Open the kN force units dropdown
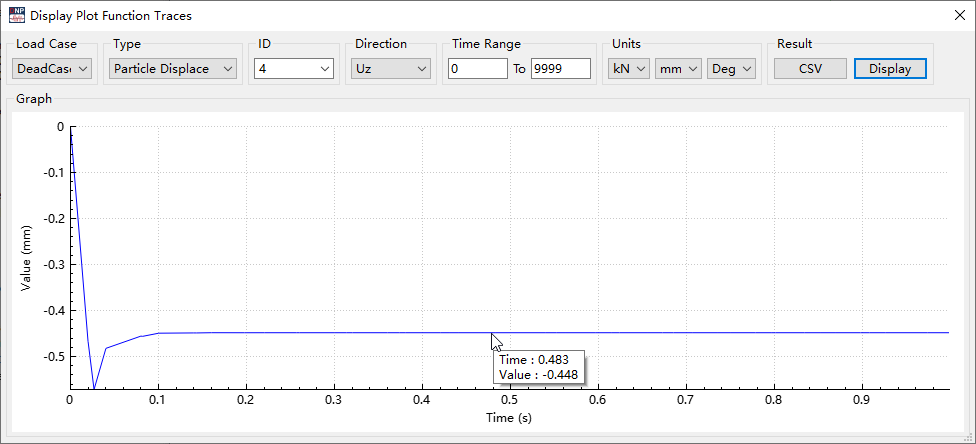 [628, 69]
